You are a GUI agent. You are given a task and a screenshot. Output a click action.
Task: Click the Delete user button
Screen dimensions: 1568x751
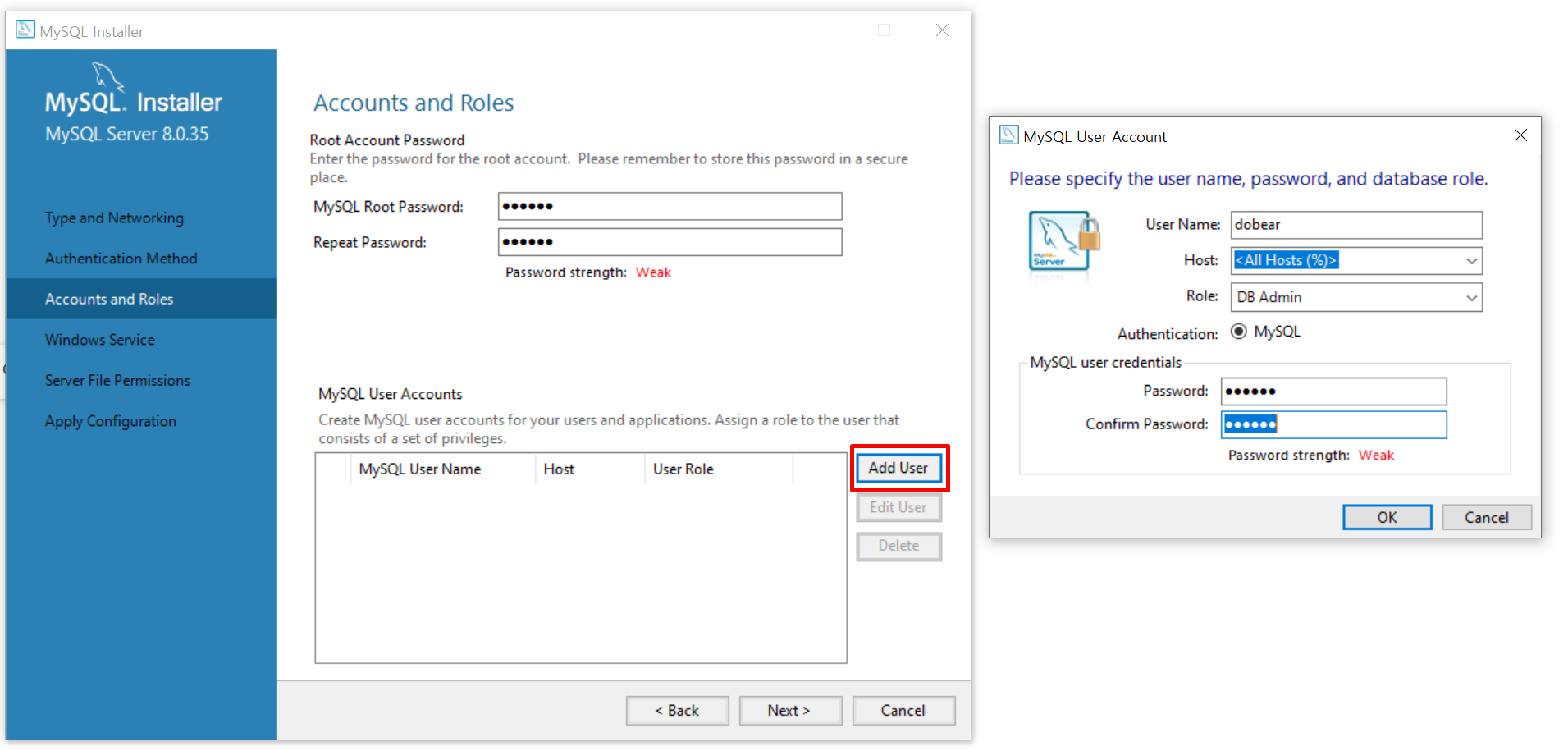pyautogui.click(x=898, y=546)
